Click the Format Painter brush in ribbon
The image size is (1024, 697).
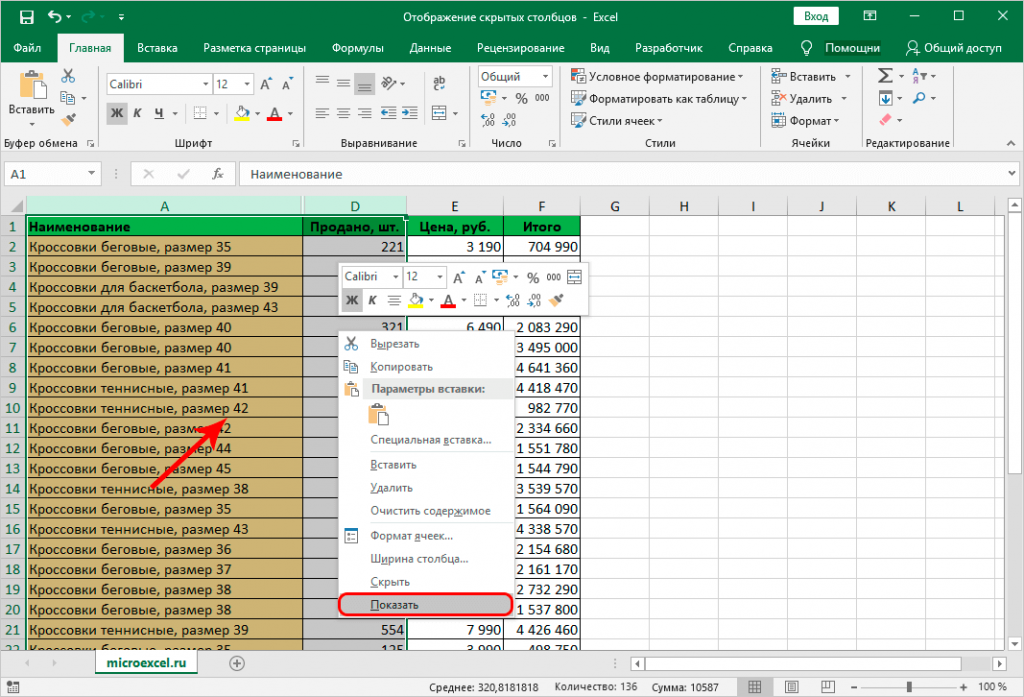click(x=68, y=120)
